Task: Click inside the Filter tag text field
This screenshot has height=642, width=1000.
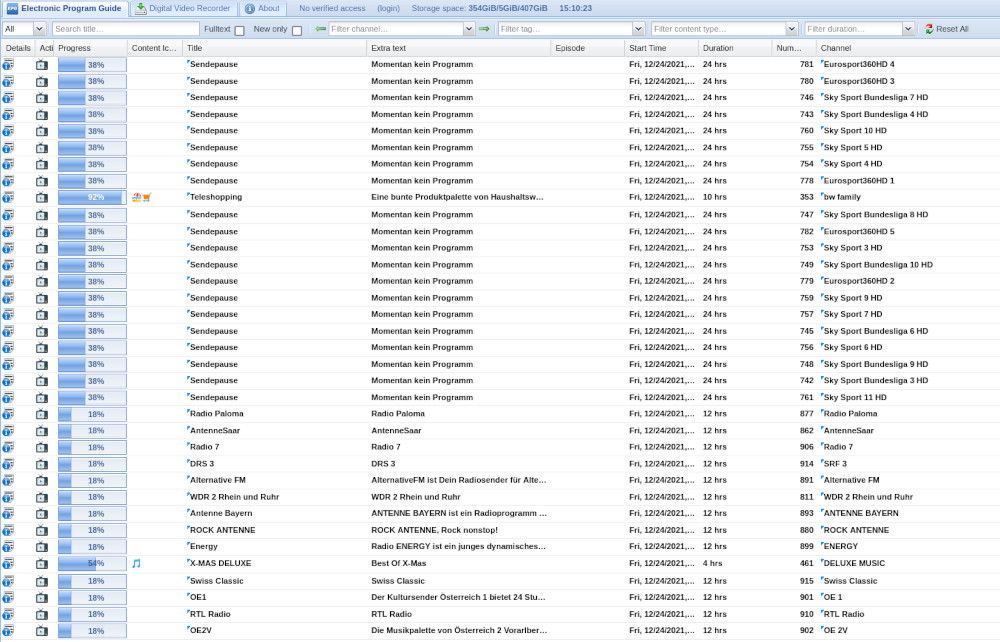Action: pyautogui.click(x=566, y=29)
